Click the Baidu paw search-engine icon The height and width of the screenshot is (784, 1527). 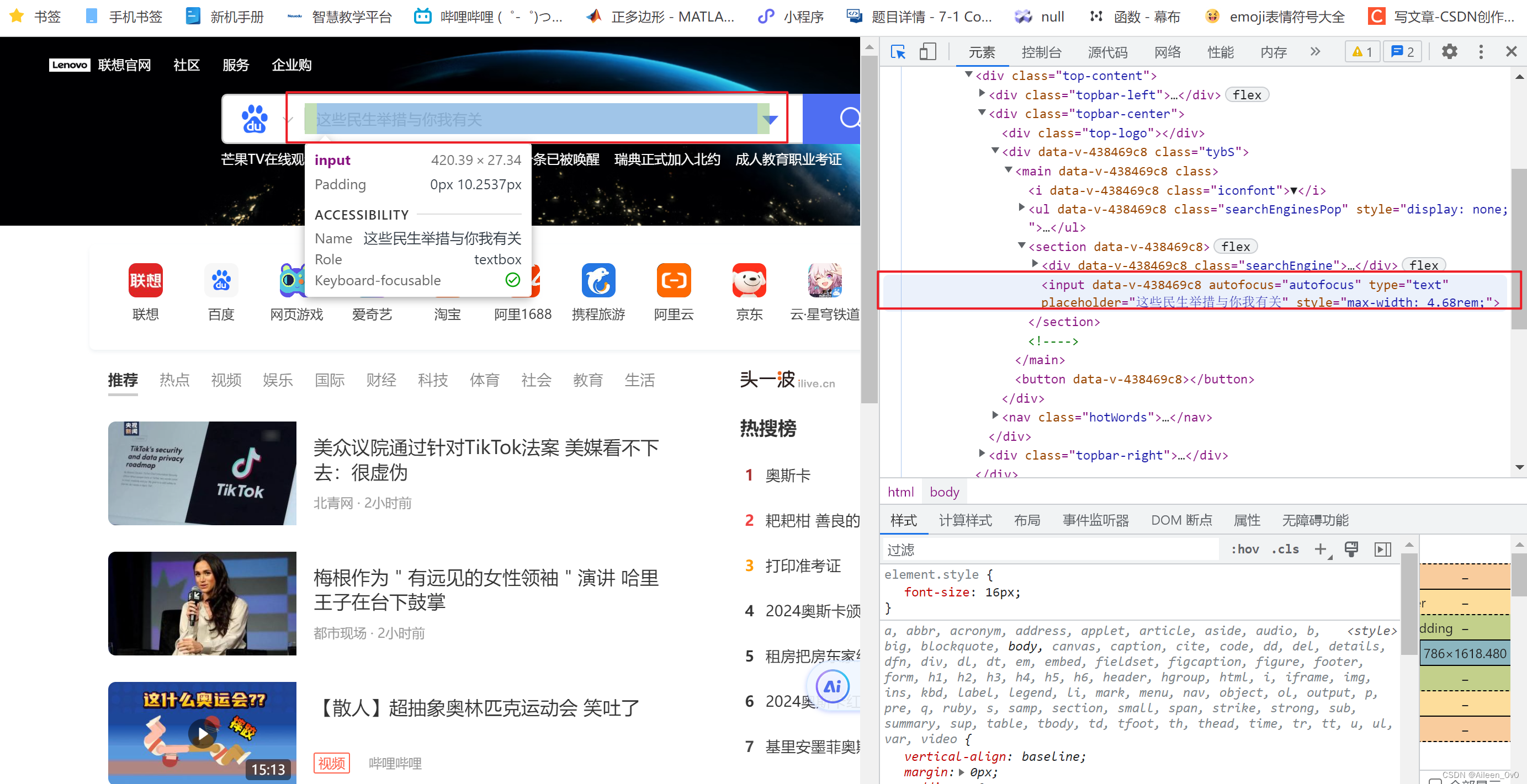click(x=254, y=119)
